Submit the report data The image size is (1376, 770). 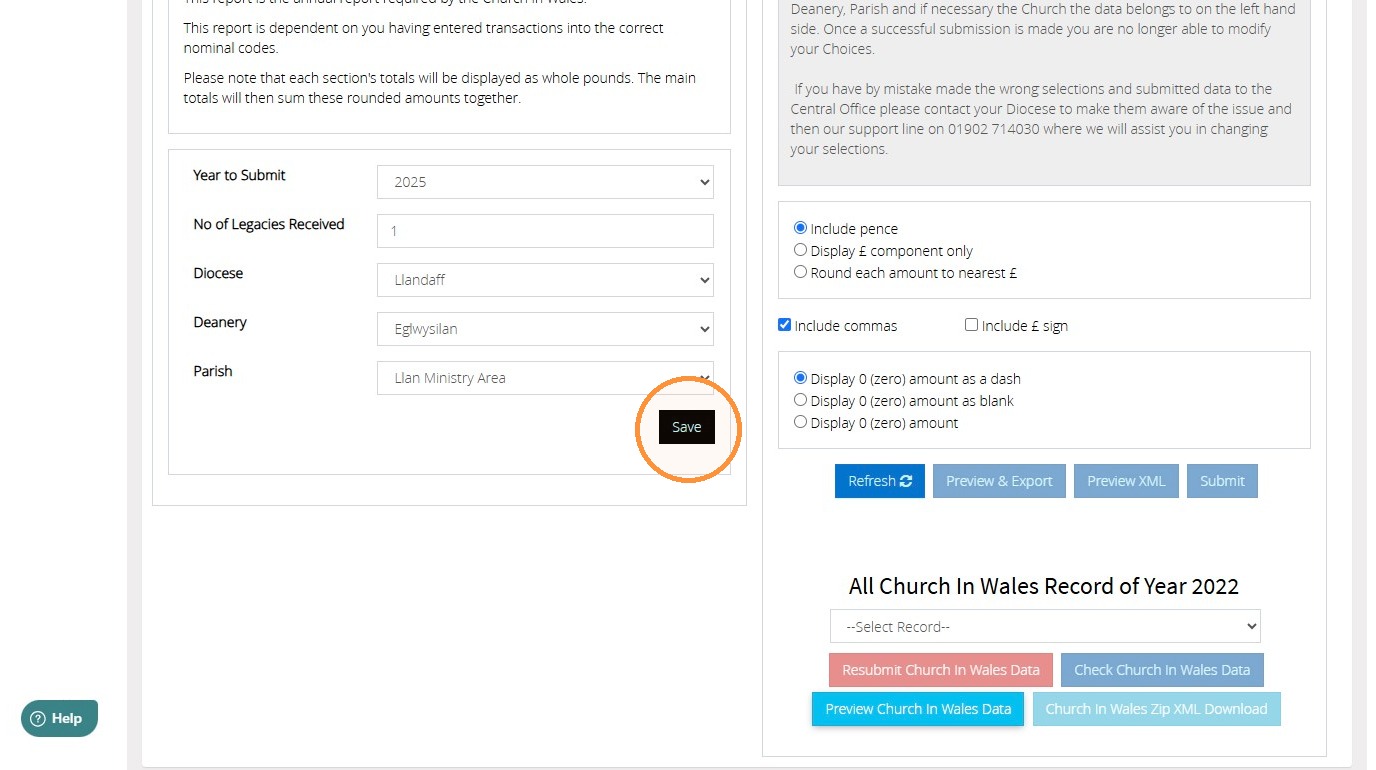point(1222,481)
